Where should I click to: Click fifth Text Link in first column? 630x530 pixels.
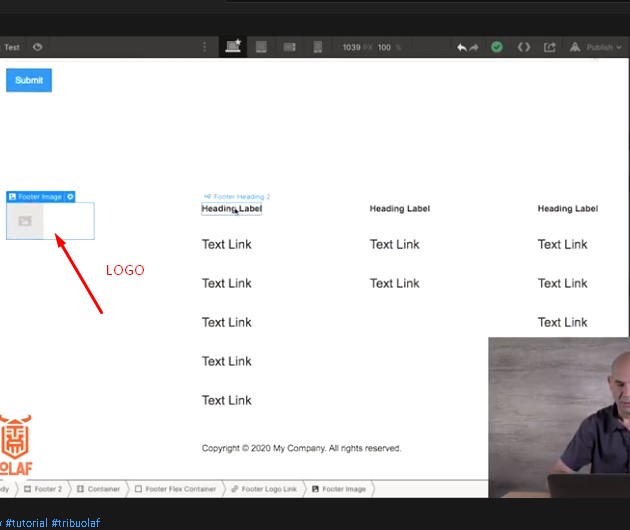(x=227, y=400)
